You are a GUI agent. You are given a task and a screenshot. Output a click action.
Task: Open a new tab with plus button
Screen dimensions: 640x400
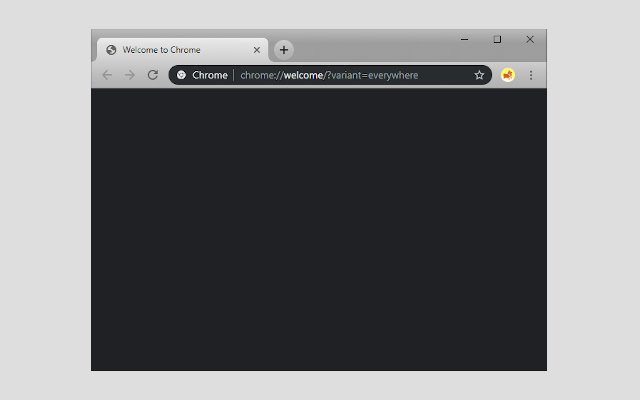[284, 50]
